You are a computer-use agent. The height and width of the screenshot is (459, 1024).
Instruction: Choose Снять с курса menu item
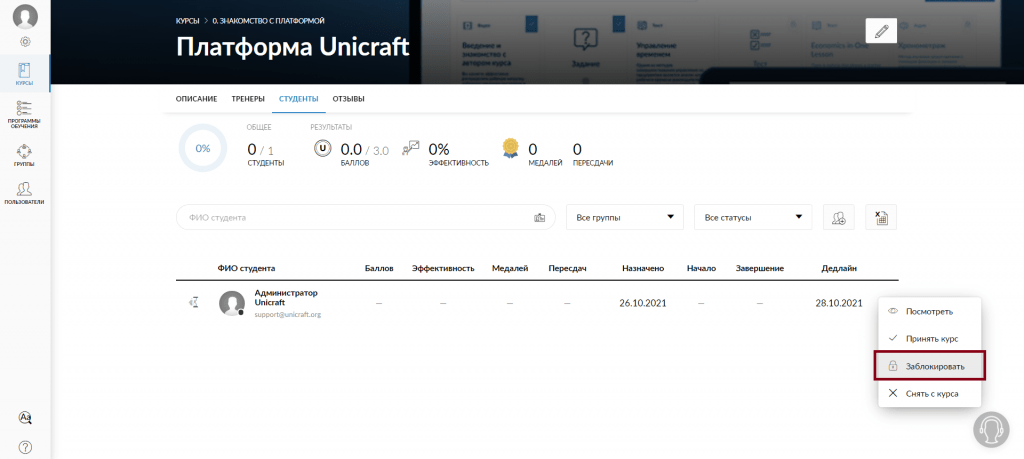coord(930,394)
